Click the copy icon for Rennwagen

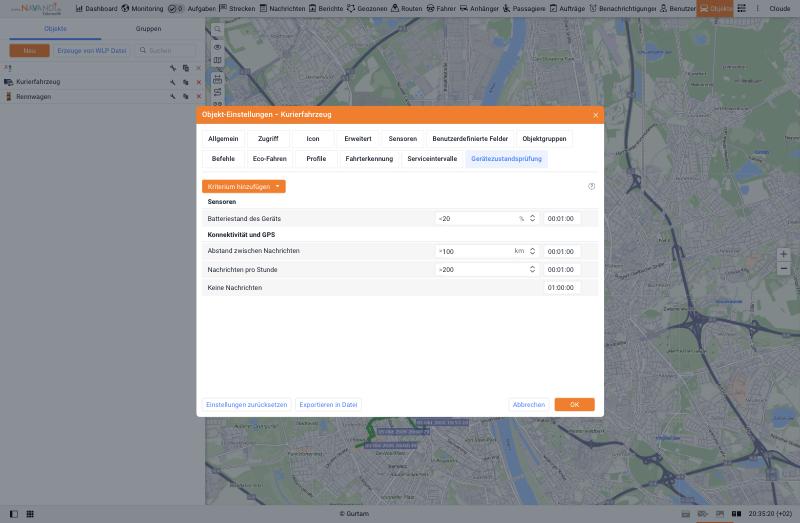186,96
